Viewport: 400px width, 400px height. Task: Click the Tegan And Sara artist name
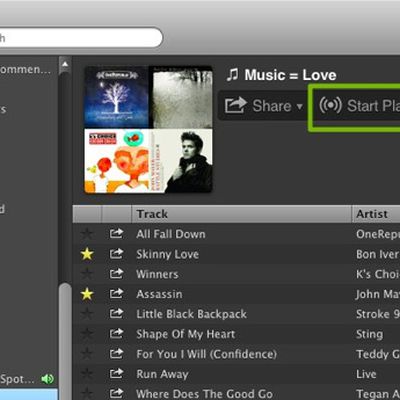click(x=378, y=394)
